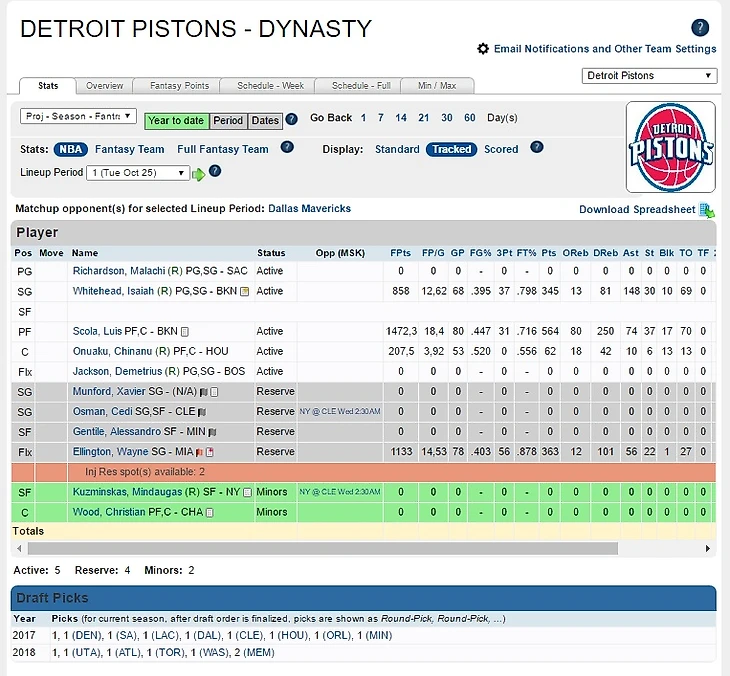This screenshot has width=730, height=676.
Task: Switch stats range to Period
Action: coord(228,121)
